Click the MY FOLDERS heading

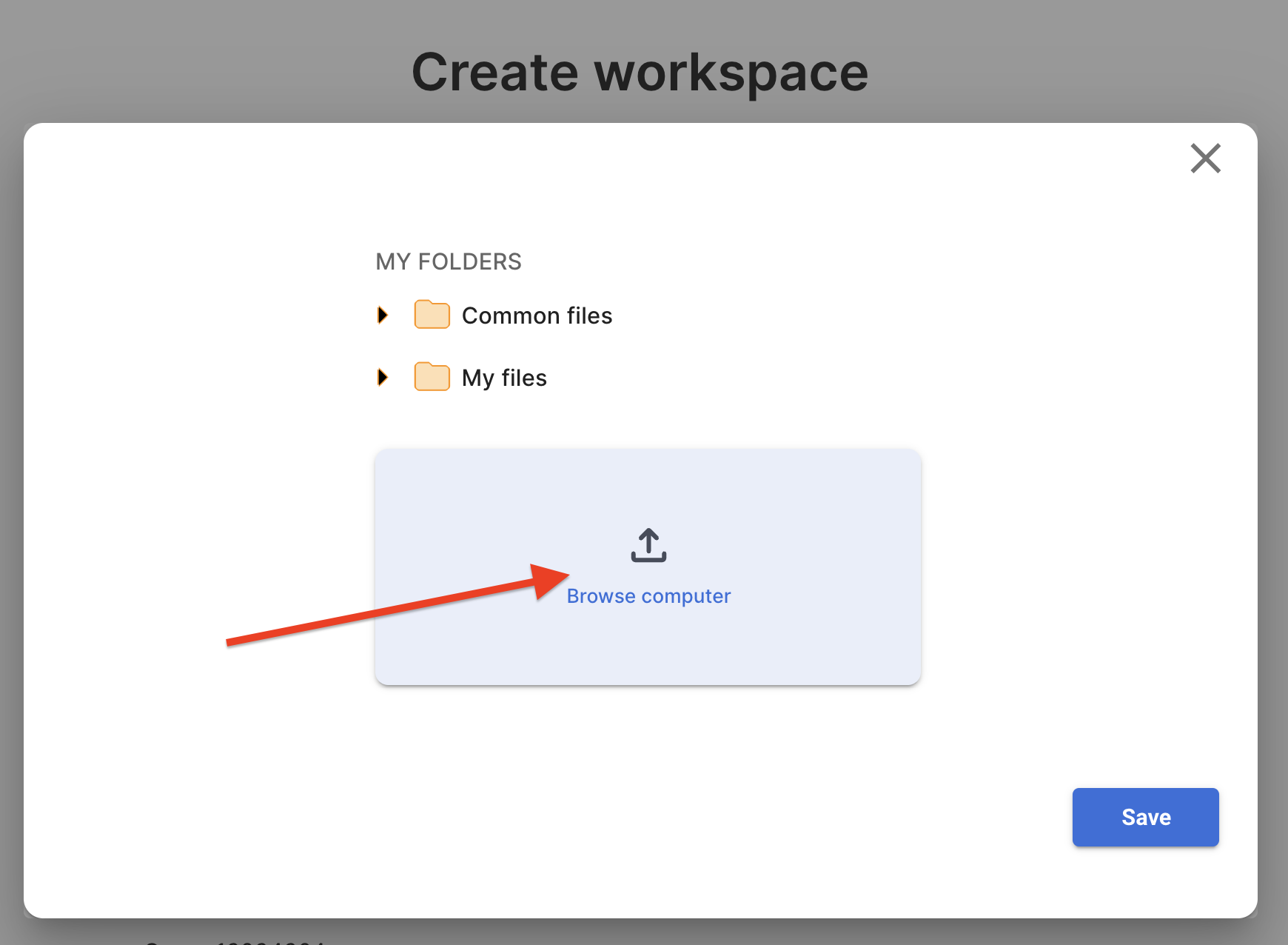point(449,261)
